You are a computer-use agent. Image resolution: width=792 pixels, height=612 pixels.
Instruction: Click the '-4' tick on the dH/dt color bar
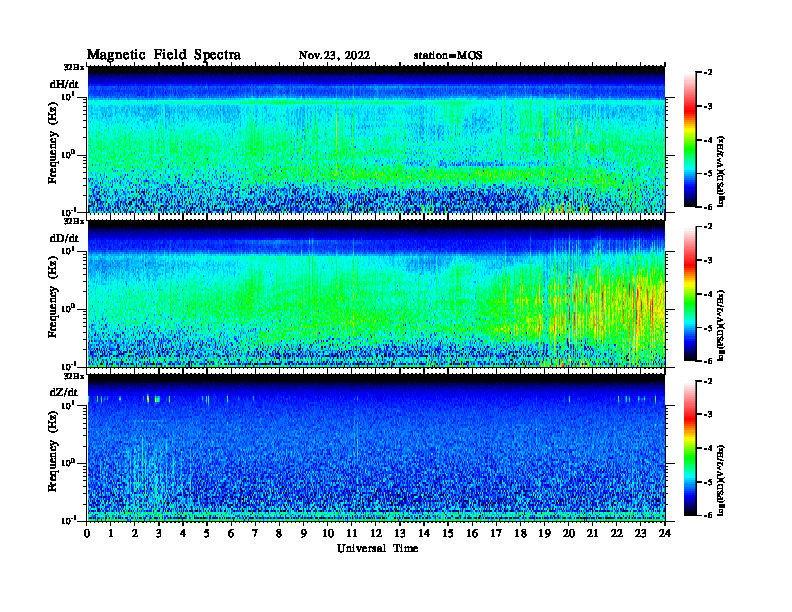point(708,140)
